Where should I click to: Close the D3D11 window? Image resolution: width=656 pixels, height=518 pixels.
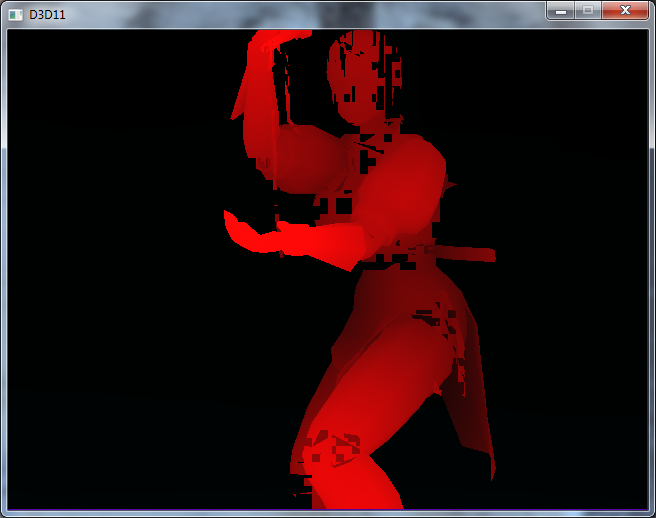pos(625,10)
